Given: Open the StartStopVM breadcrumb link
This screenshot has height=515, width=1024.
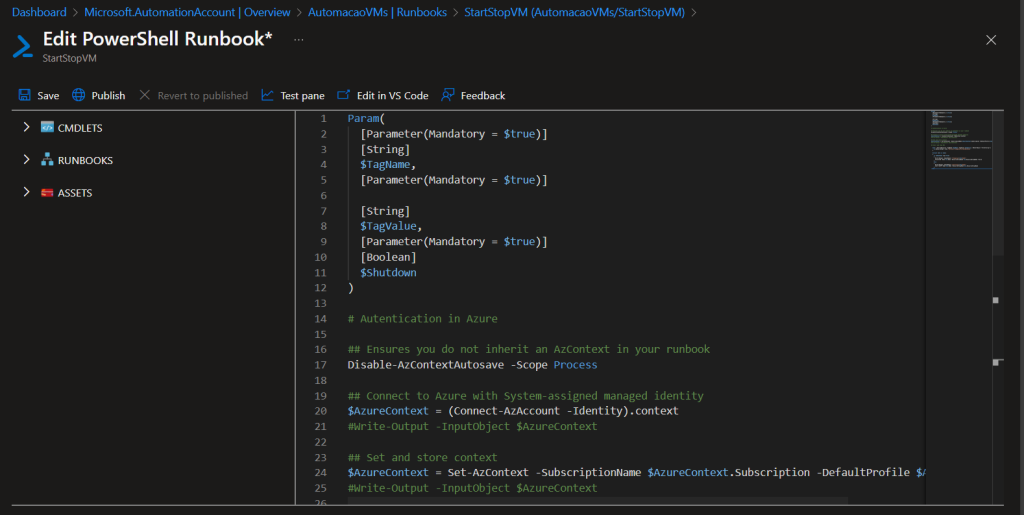Looking at the screenshot, I should (575, 12).
